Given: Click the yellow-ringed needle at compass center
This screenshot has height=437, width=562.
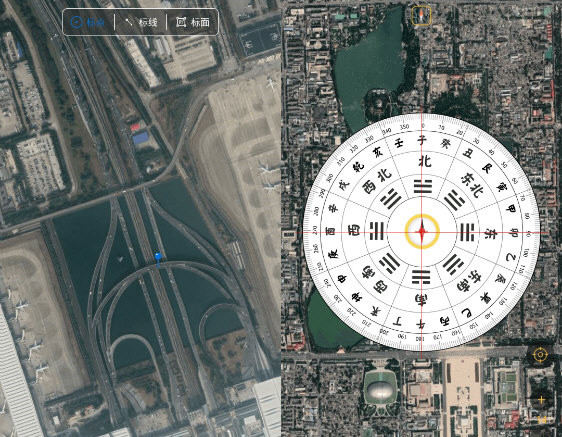Looking at the screenshot, I should coord(422,232).
